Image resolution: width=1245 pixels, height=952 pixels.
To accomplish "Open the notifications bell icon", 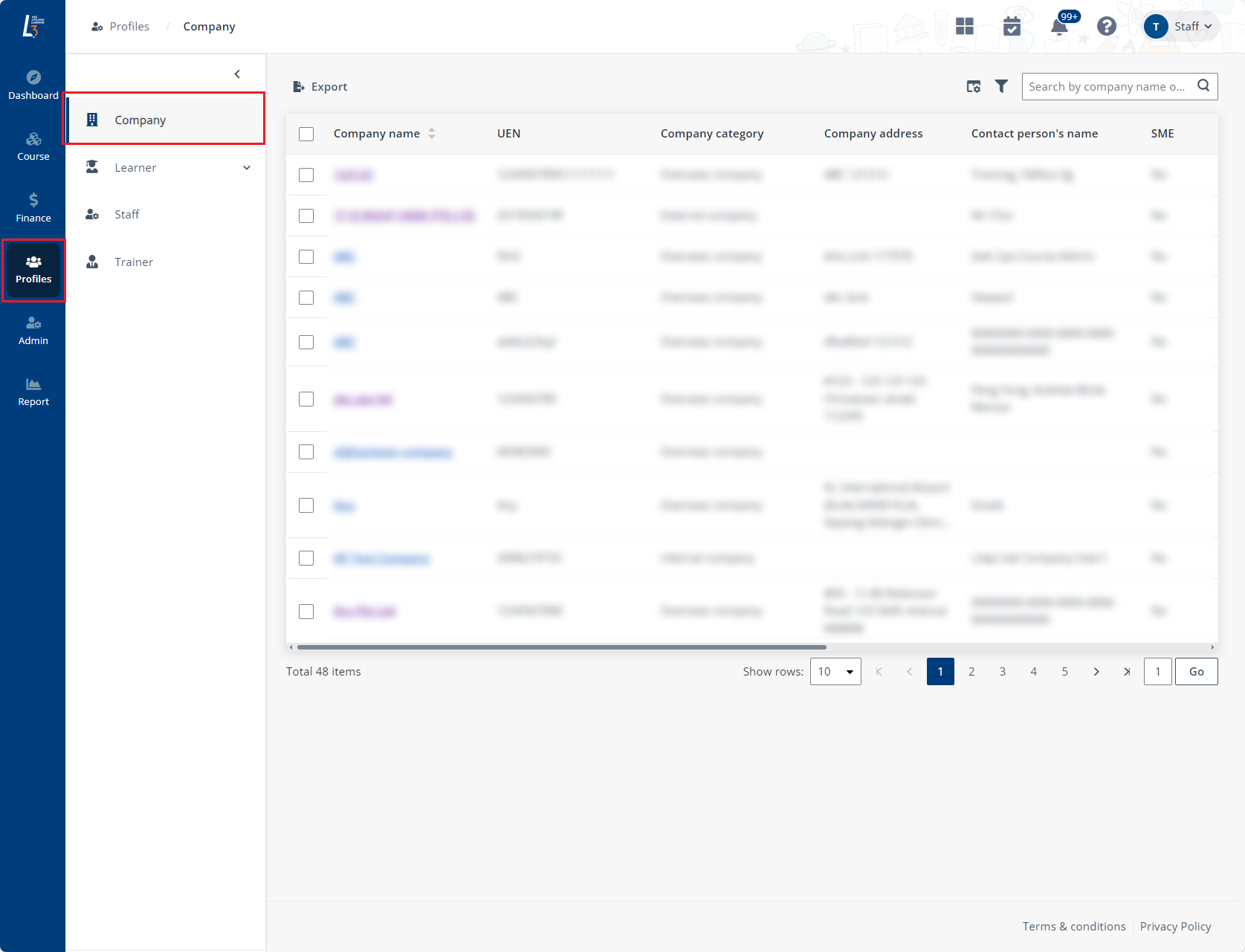I will (1059, 27).
